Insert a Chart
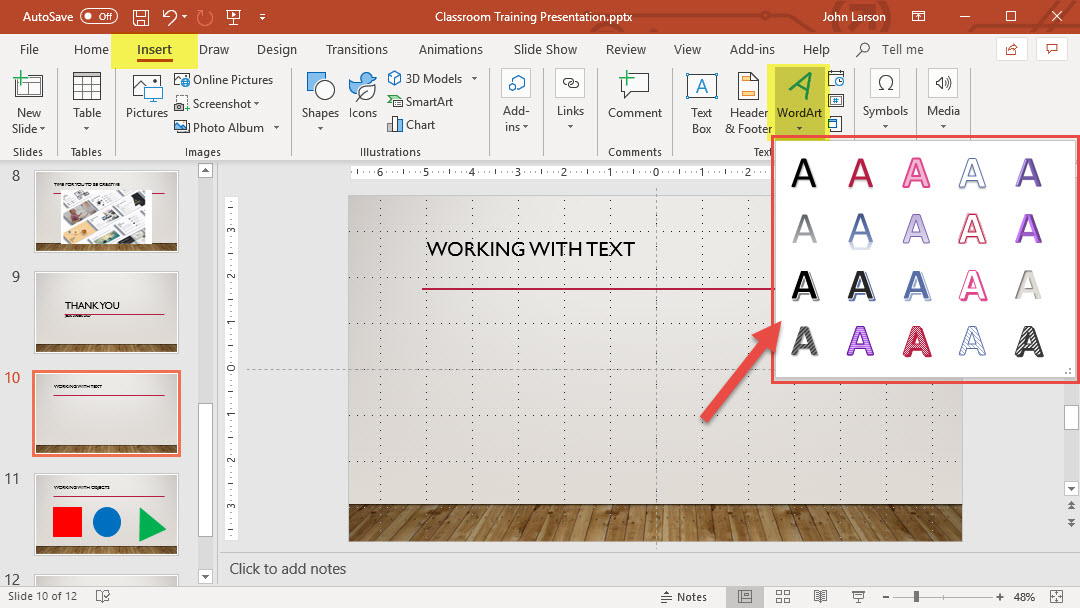1080x608 pixels. 411,125
